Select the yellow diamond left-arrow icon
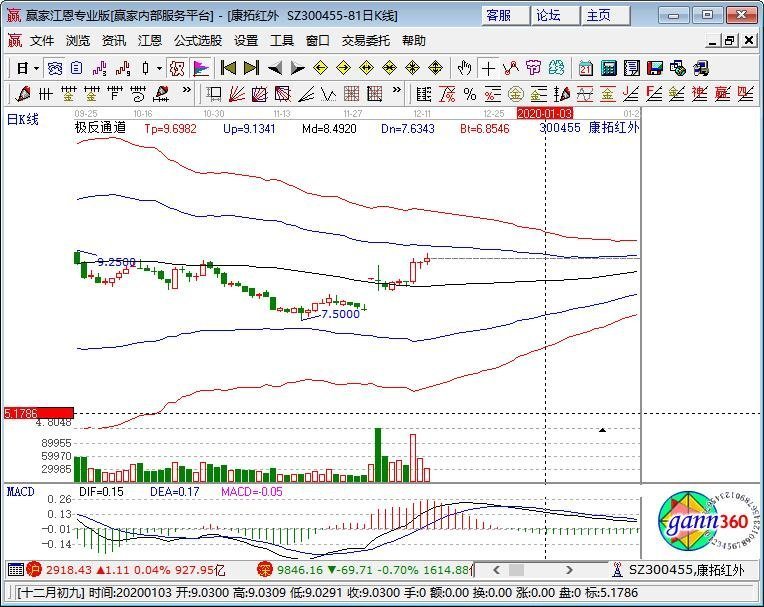Image resolution: width=764 pixels, height=607 pixels. [320, 68]
